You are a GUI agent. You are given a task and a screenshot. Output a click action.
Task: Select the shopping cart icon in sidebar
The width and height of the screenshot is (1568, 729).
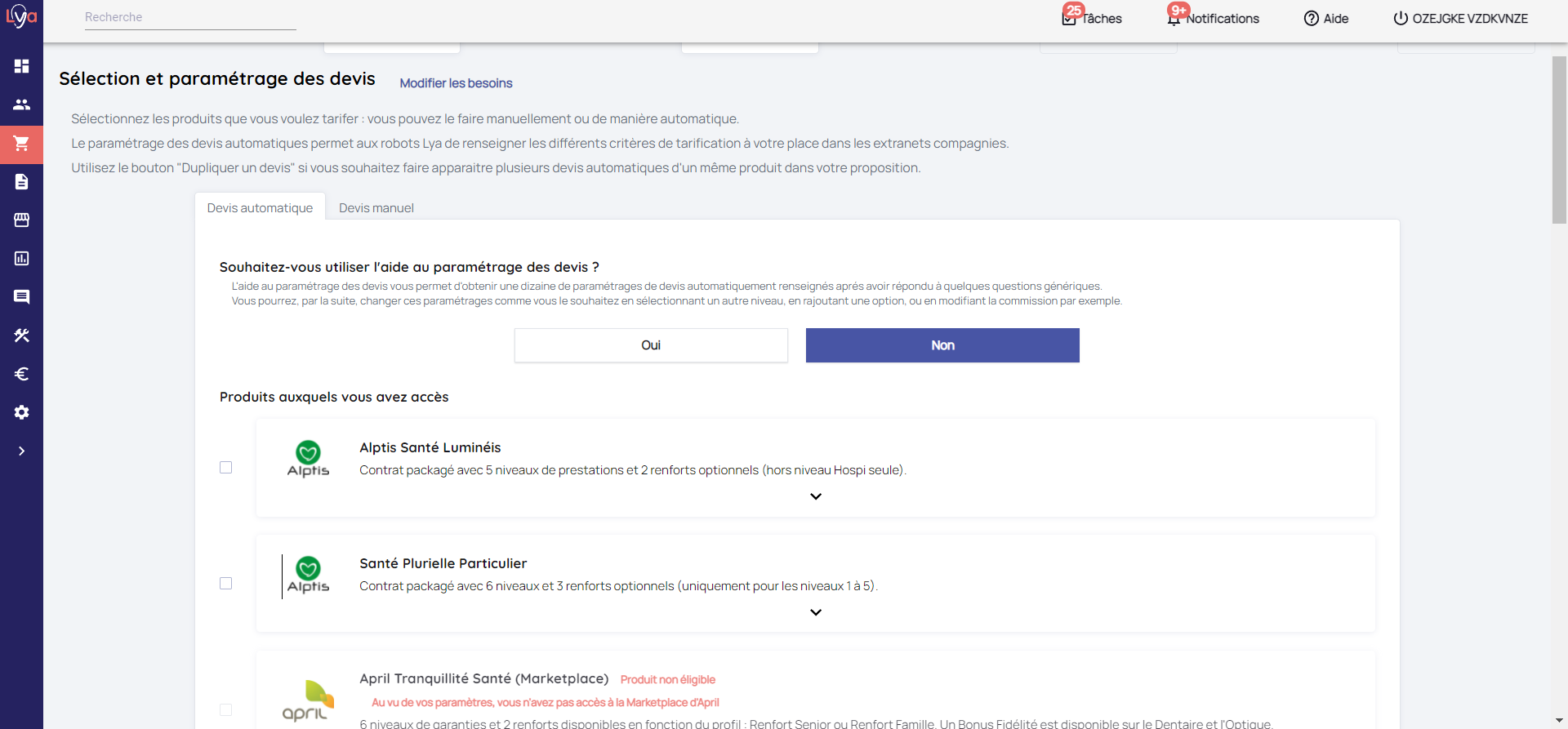pyautogui.click(x=21, y=144)
